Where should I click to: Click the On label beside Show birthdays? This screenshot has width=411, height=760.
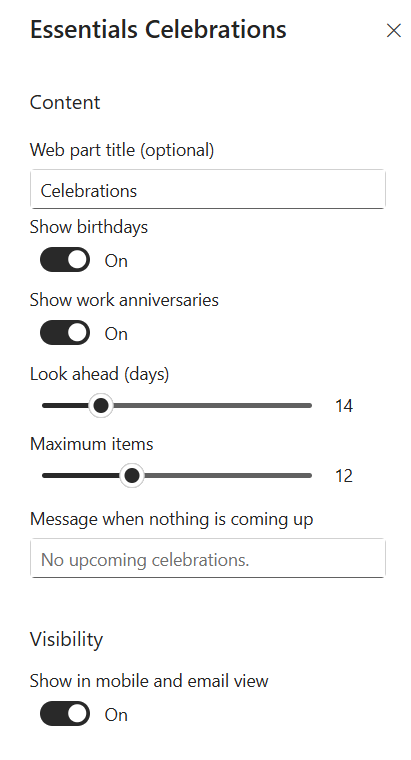click(x=116, y=261)
